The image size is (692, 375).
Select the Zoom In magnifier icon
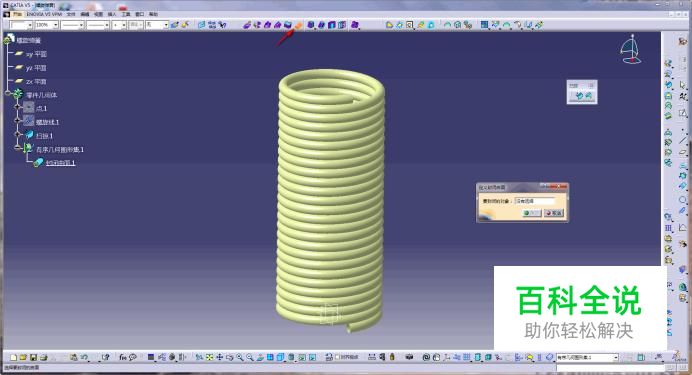(x=240, y=357)
